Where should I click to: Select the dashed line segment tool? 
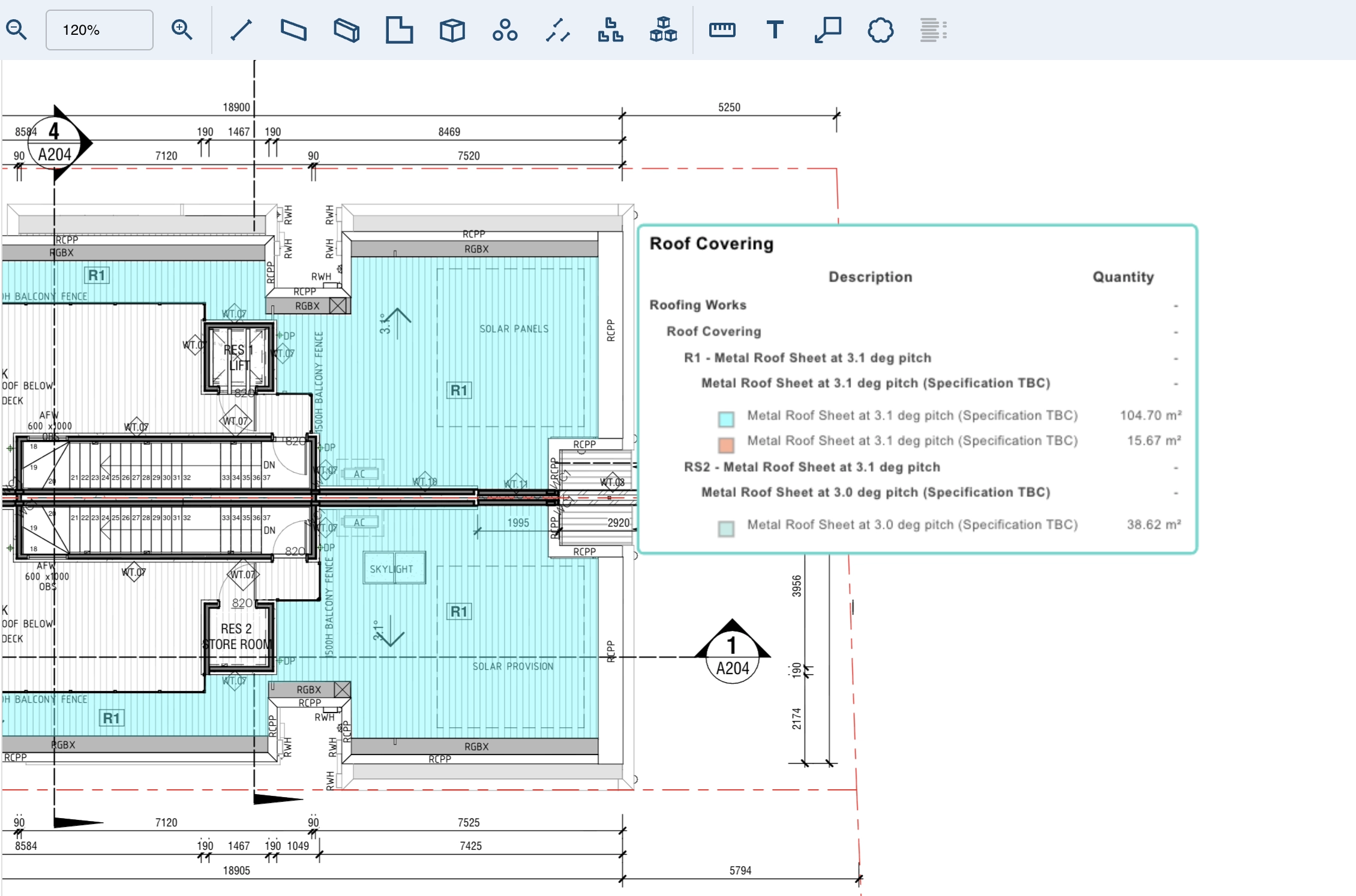(557, 30)
